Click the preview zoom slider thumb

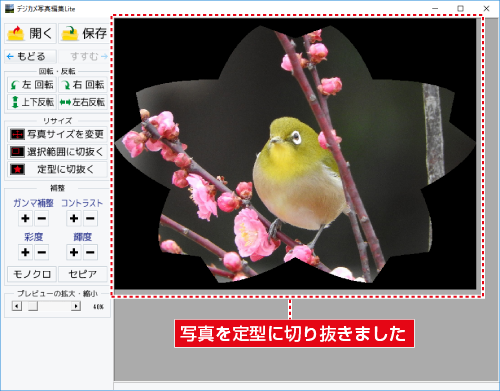point(33,306)
